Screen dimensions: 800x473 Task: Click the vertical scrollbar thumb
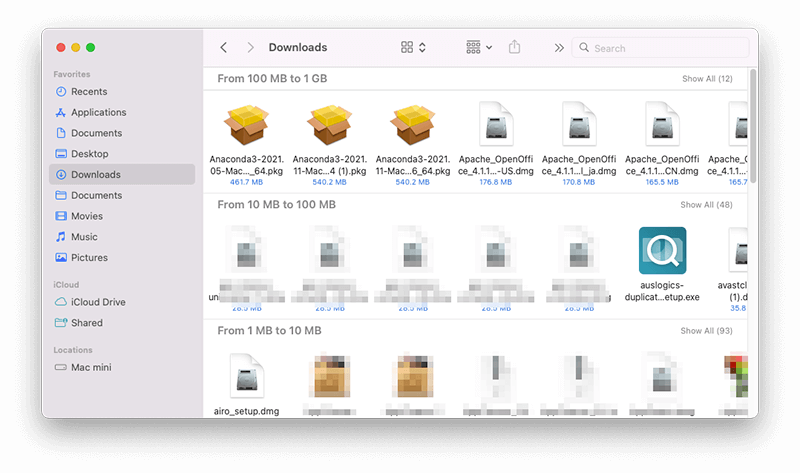pyautogui.click(x=753, y=126)
